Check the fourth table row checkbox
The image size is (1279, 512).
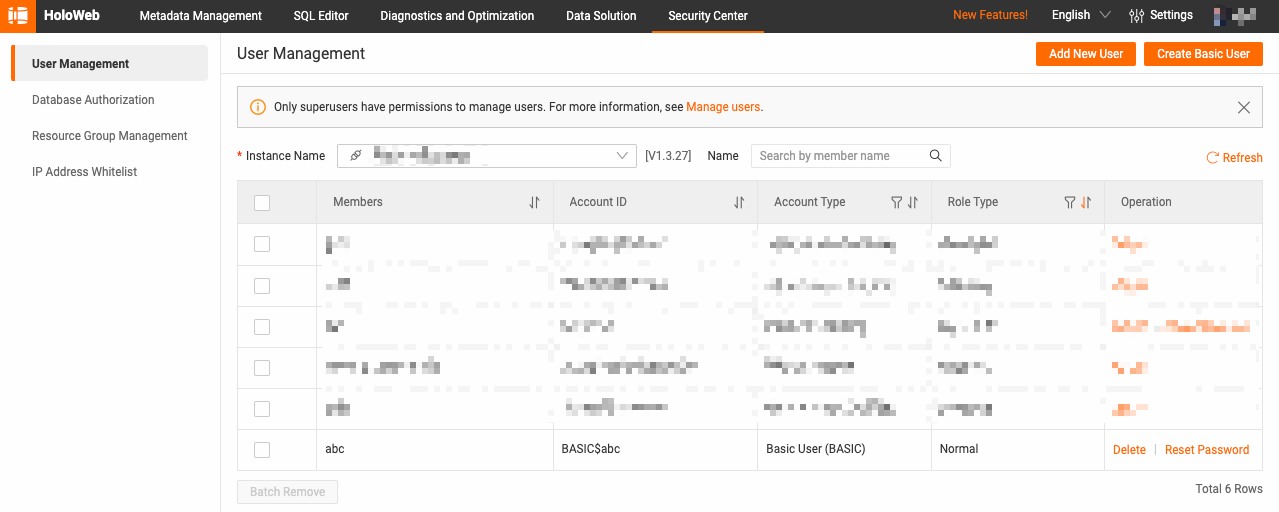262,368
